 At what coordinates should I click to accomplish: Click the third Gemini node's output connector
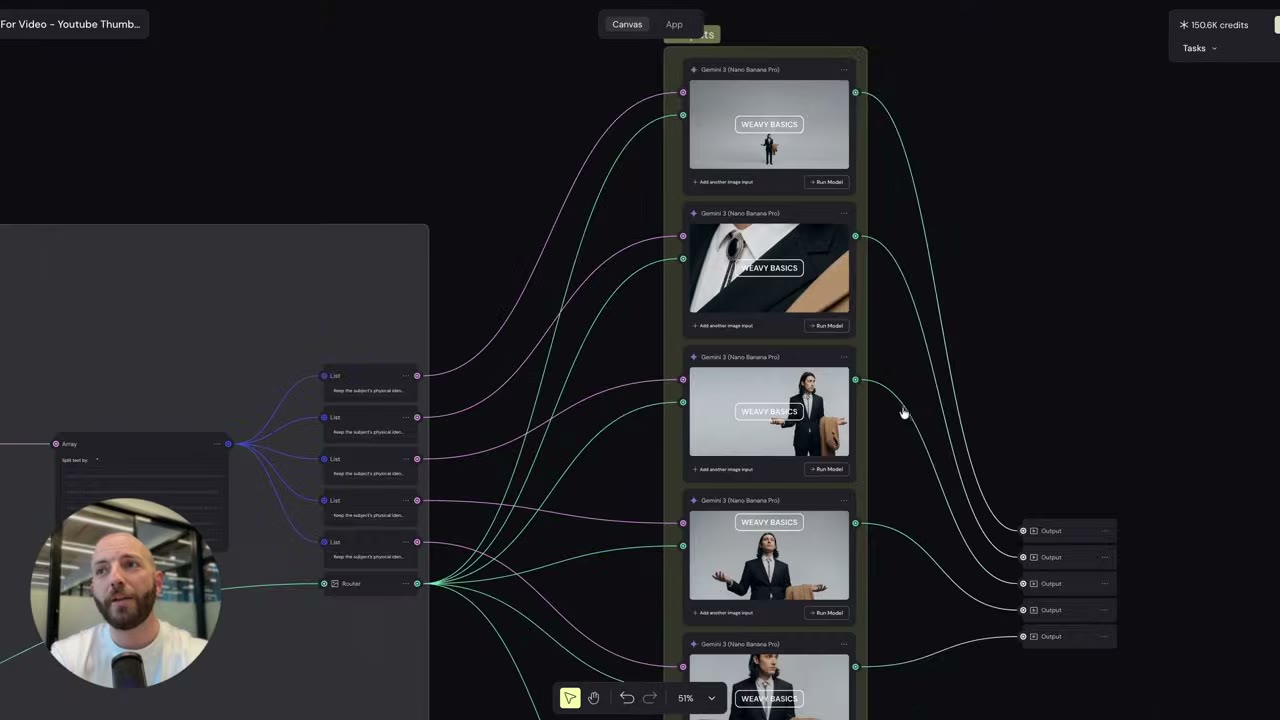[x=855, y=380]
